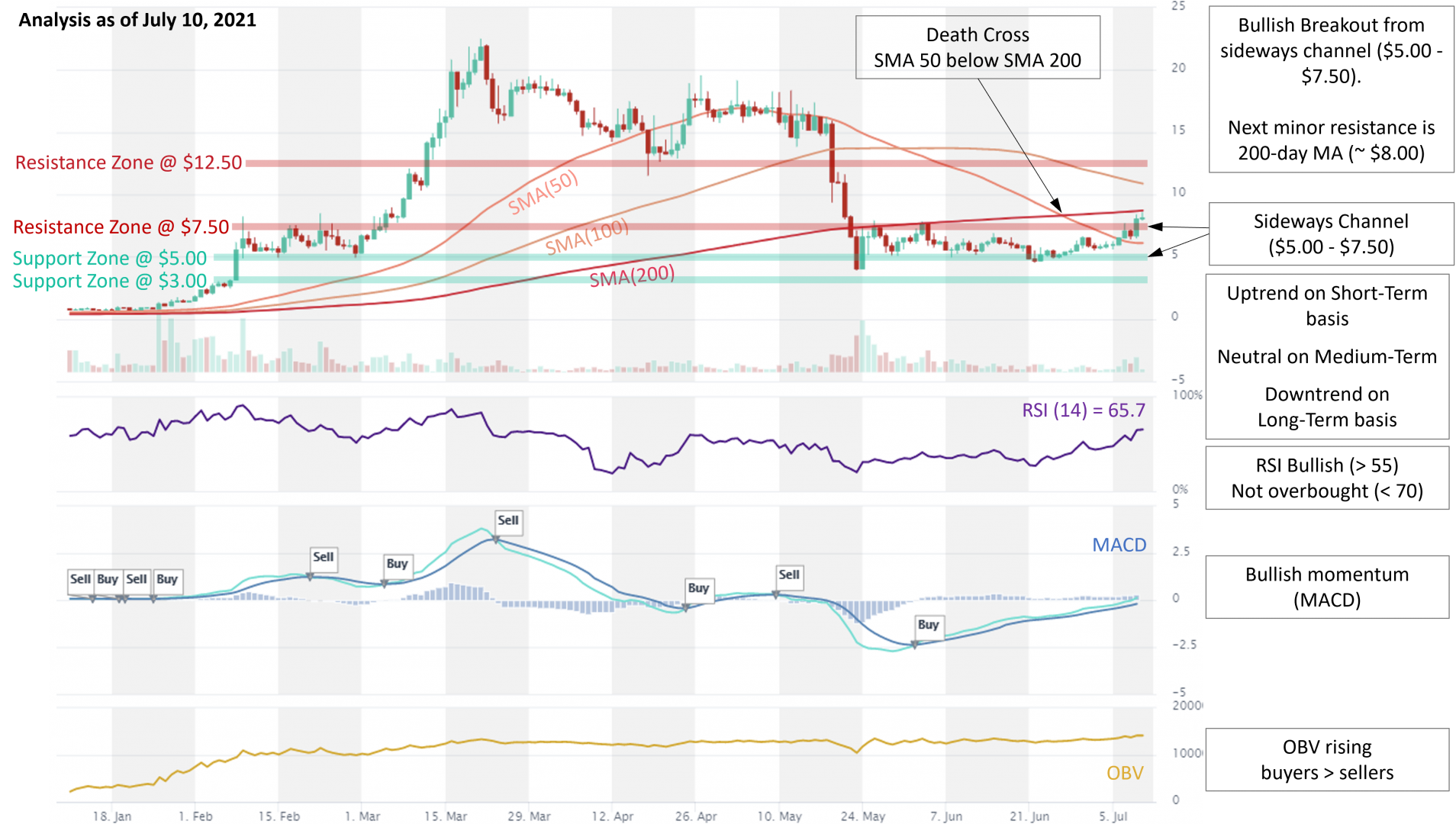Click the 100% RSI axis label
The width and height of the screenshot is (1456, 824).
(1187, 395)
